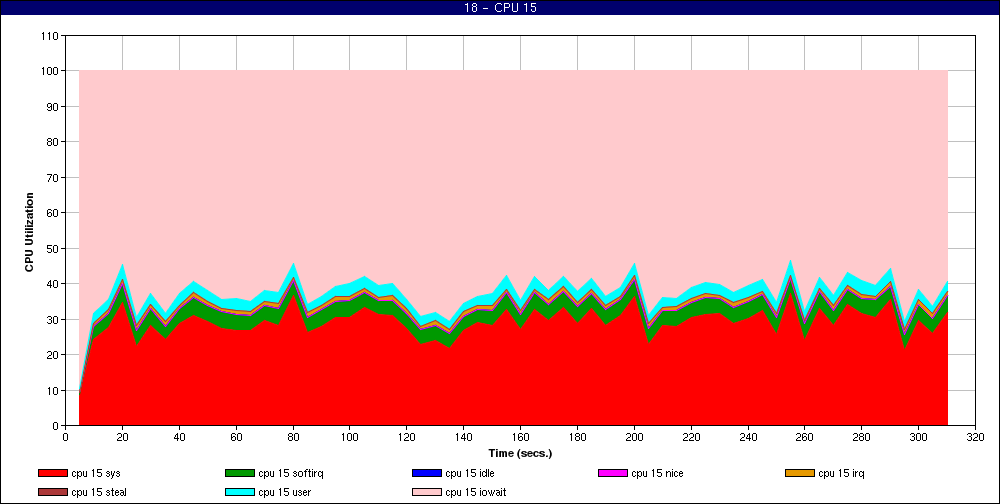
Task: Select the 'cpu 15 nice' legend label
Action: pos(657,473)
